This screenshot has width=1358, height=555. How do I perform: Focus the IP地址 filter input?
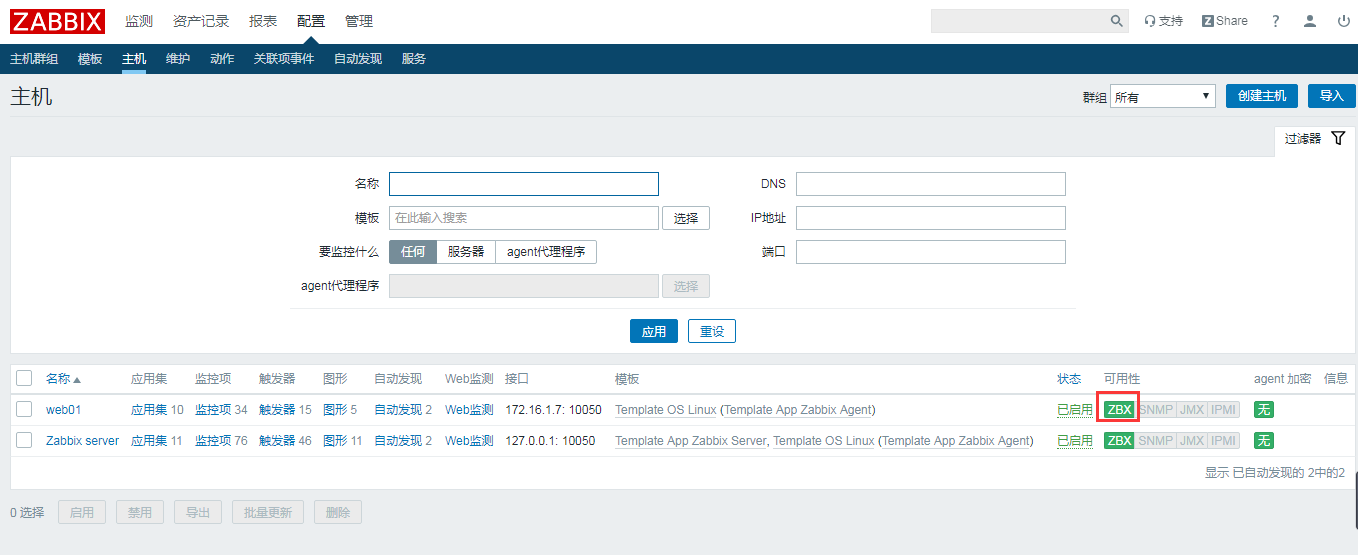pos(931,218)
